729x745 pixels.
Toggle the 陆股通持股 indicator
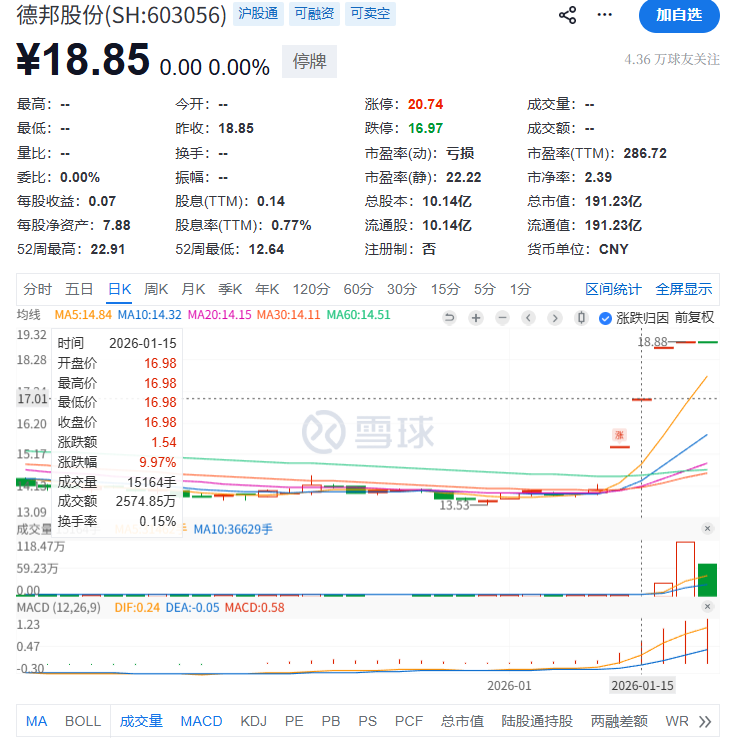(x=537, y=721)
